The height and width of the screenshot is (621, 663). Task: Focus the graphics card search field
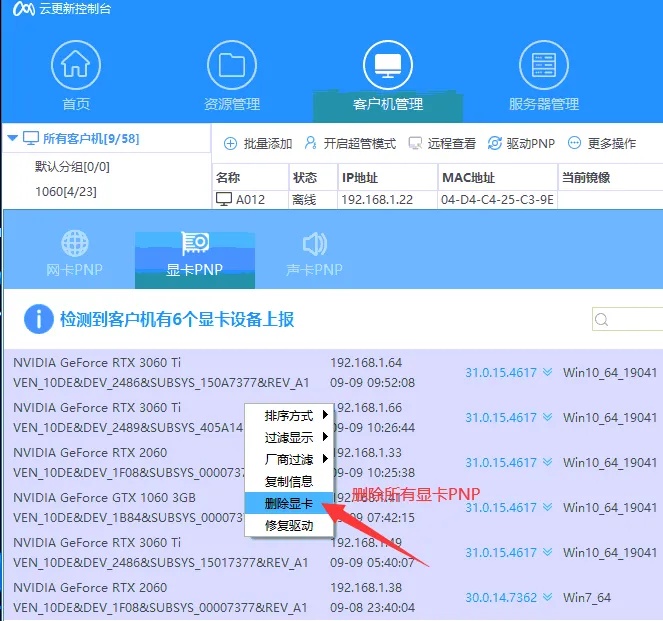click(628, 320)
